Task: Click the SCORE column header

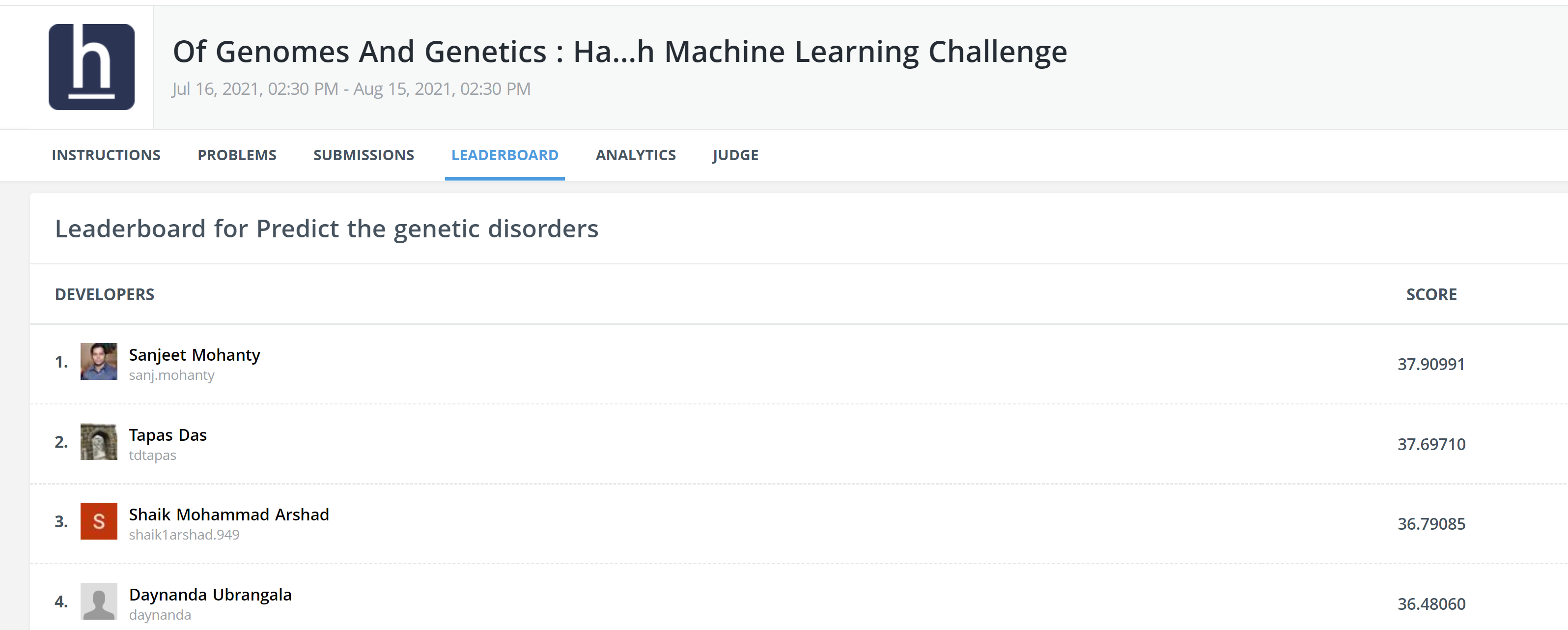Action: (1432, 294)
